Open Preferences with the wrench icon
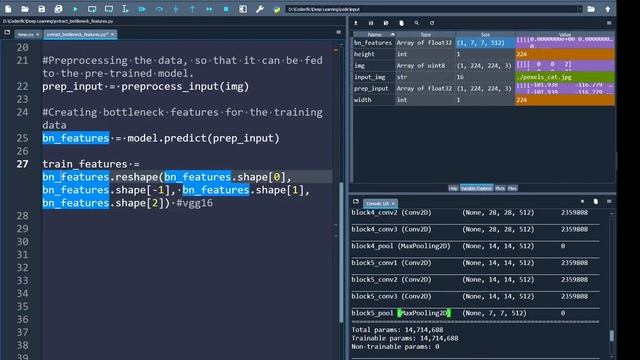This screenshot has width=640, height=360. click(x=260, y=9)
